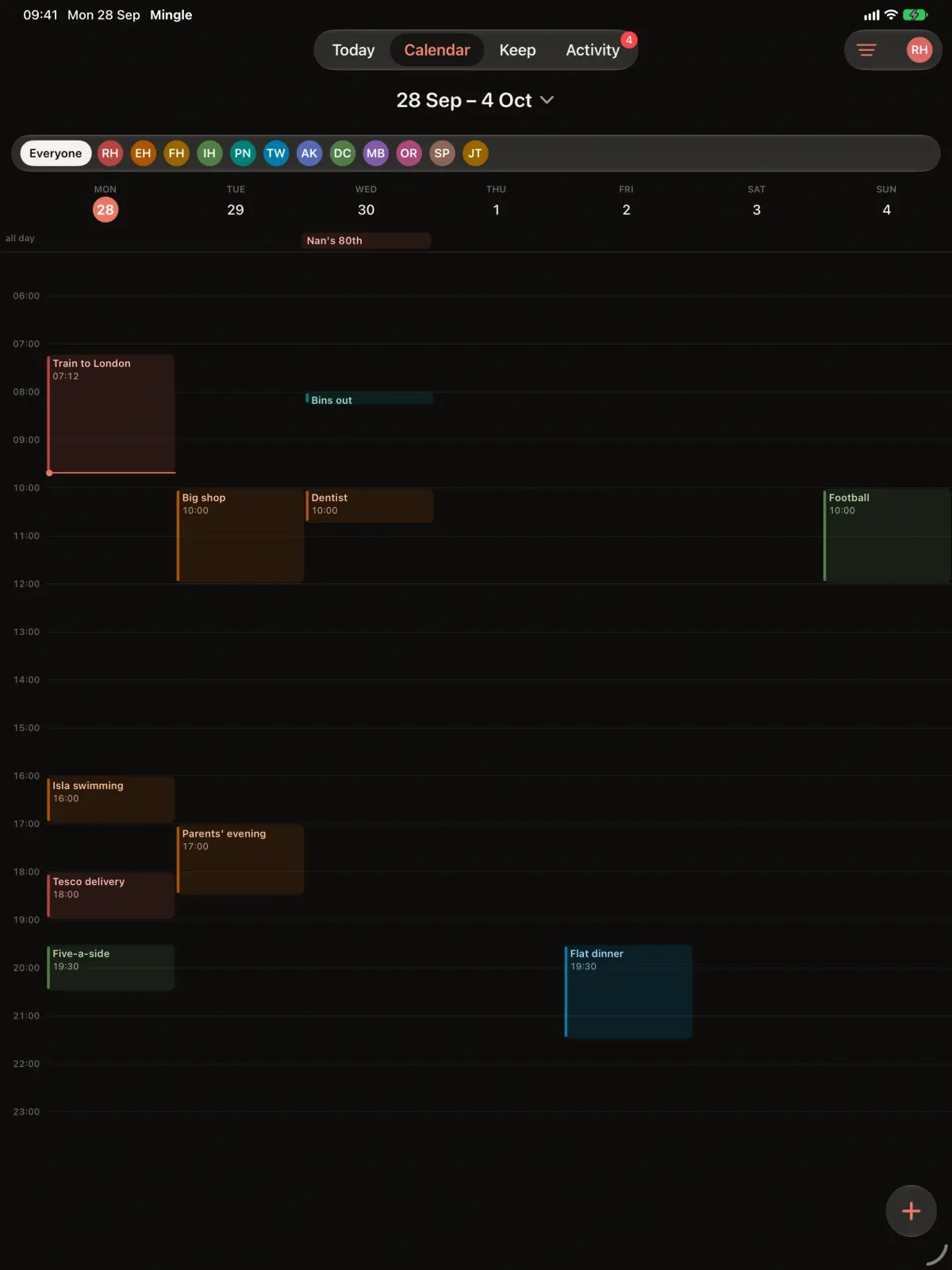Select the Everyone filter pill

click(x=56, y=153)
